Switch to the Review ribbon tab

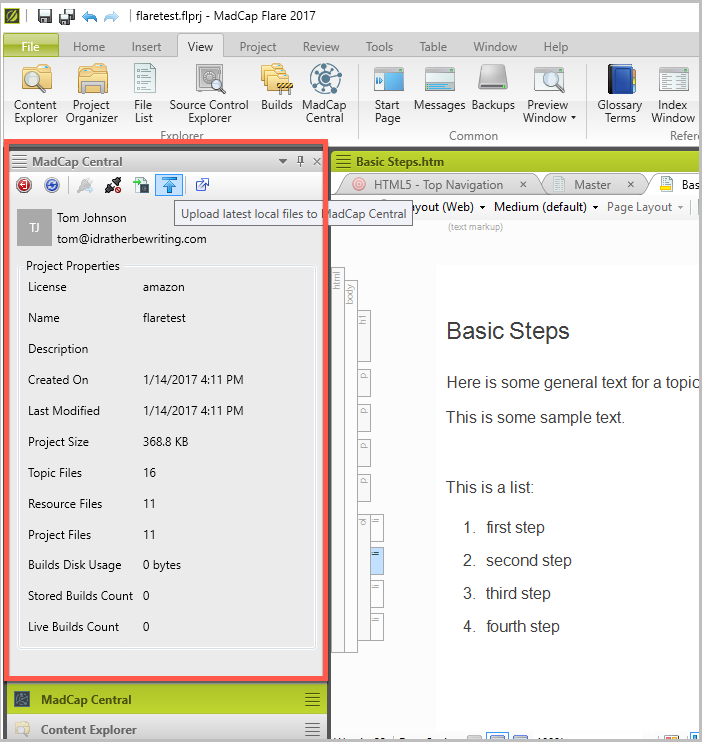click(x=321, y=47)
